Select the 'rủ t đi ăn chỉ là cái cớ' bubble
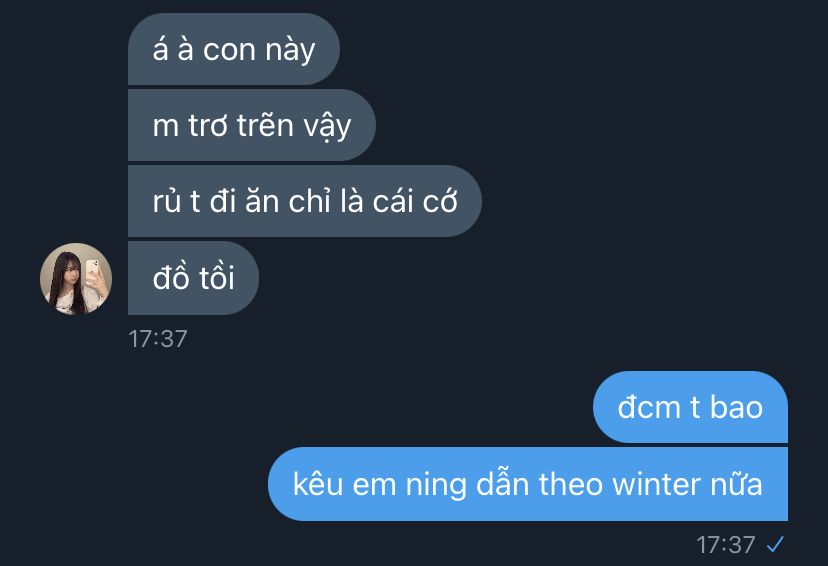The image size is (828, 566). [305, 202]
